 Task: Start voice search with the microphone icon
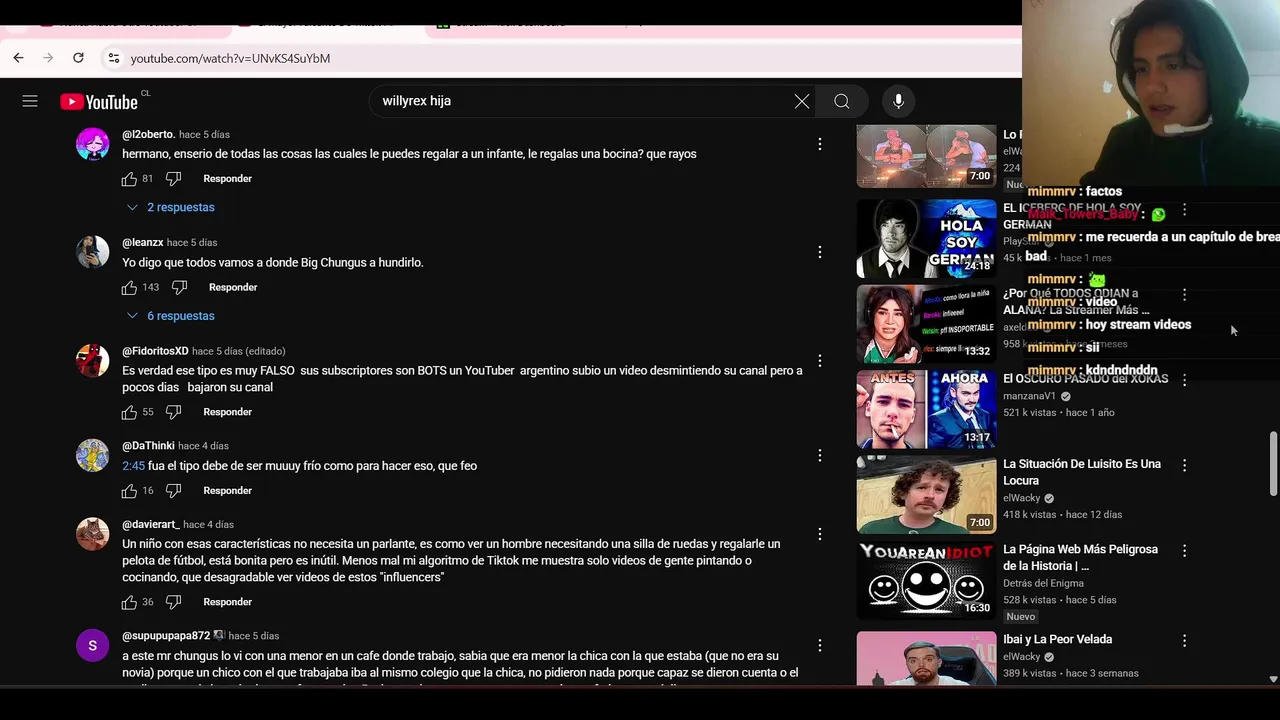[898, 101]
